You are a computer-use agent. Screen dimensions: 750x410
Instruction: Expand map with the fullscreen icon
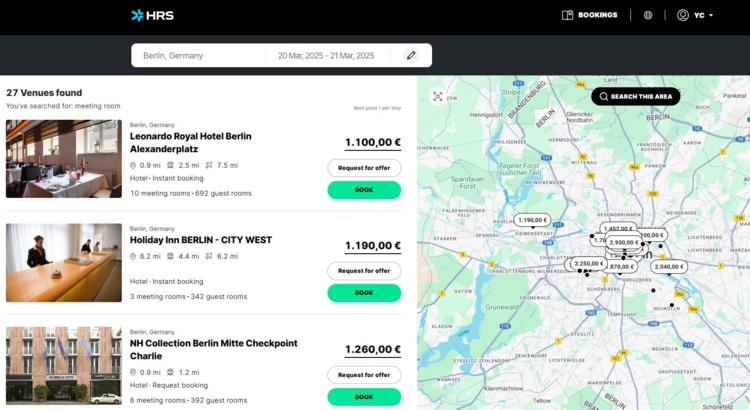[437, 97]
